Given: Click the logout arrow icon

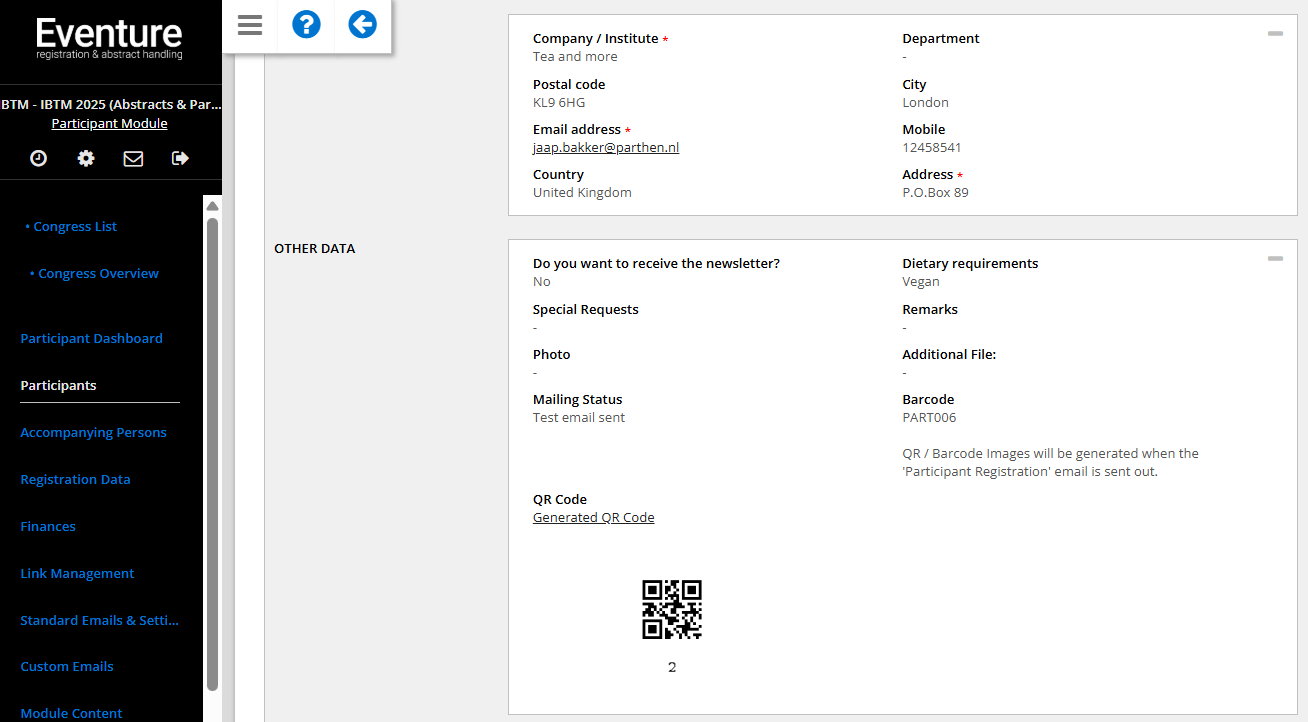Looking at the screenshot, I should [x=180, y=158].
